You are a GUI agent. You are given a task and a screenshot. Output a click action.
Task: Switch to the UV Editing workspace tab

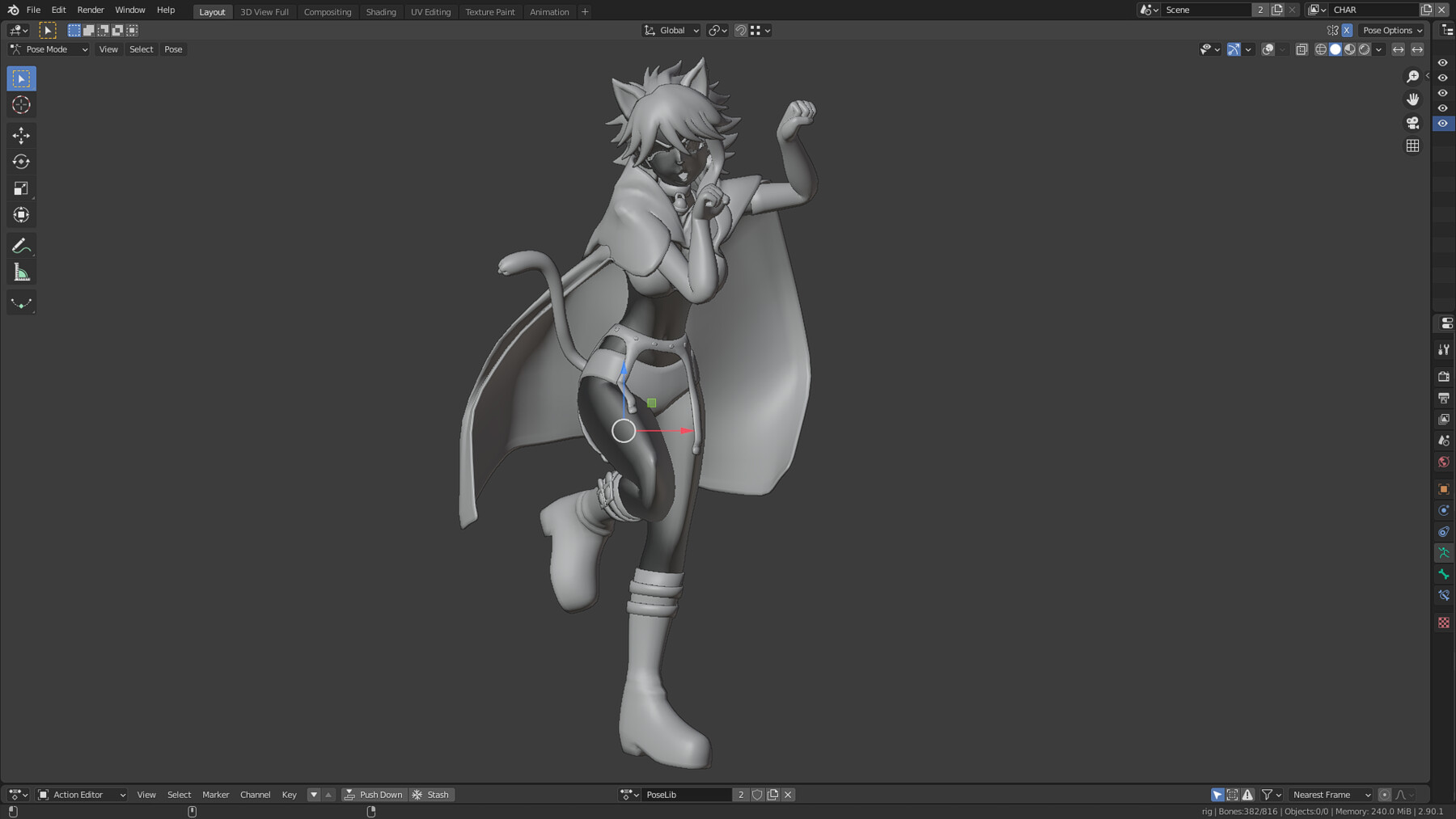click(x=430, y=12)
